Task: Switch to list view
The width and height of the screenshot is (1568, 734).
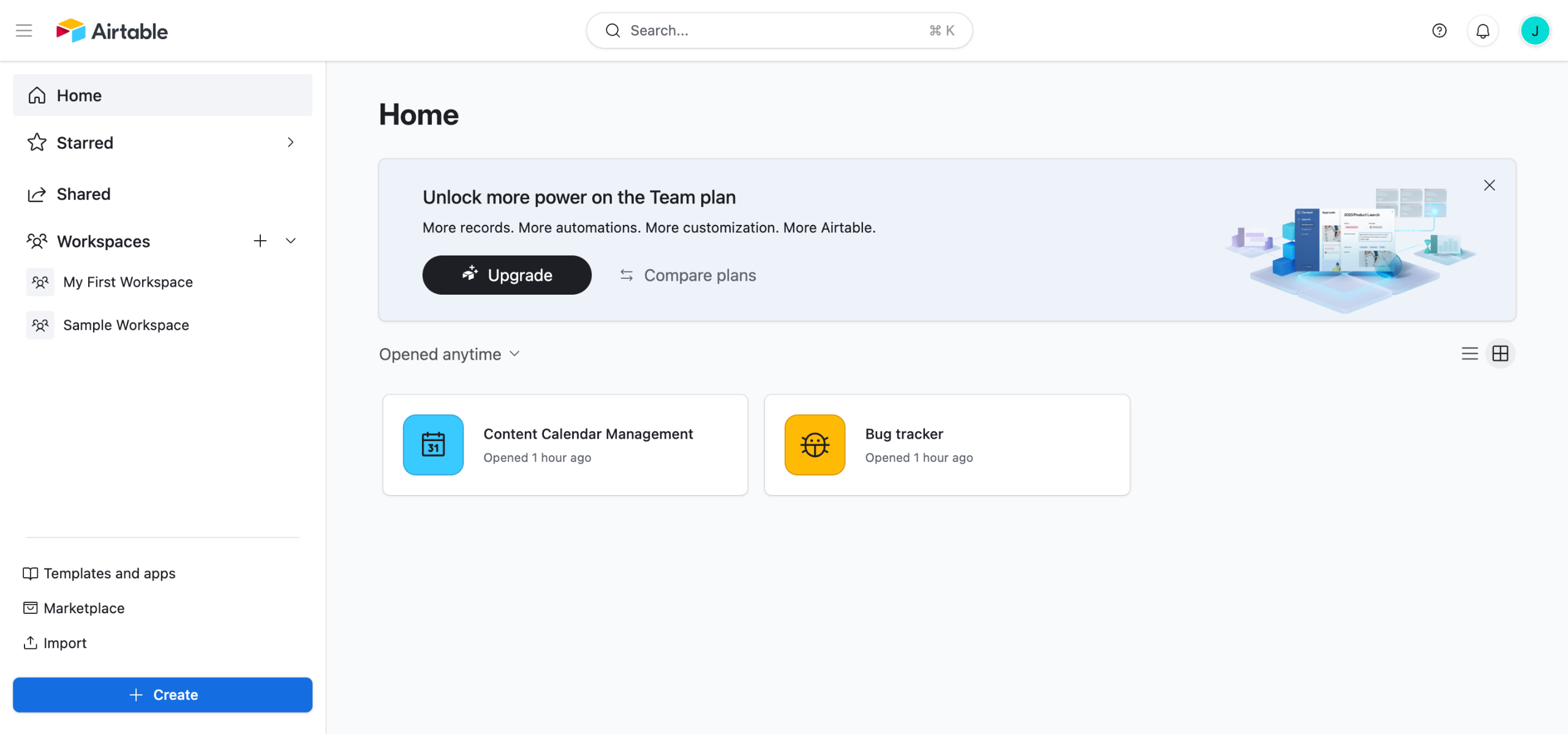Action: click(1469, 354)
